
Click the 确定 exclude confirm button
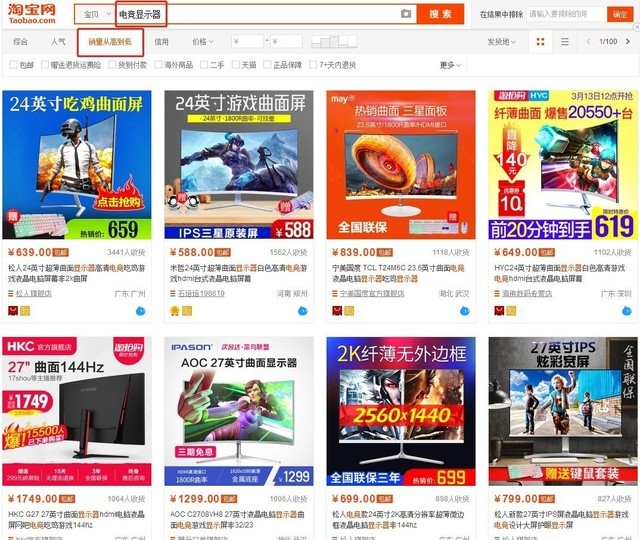point(620,14)
